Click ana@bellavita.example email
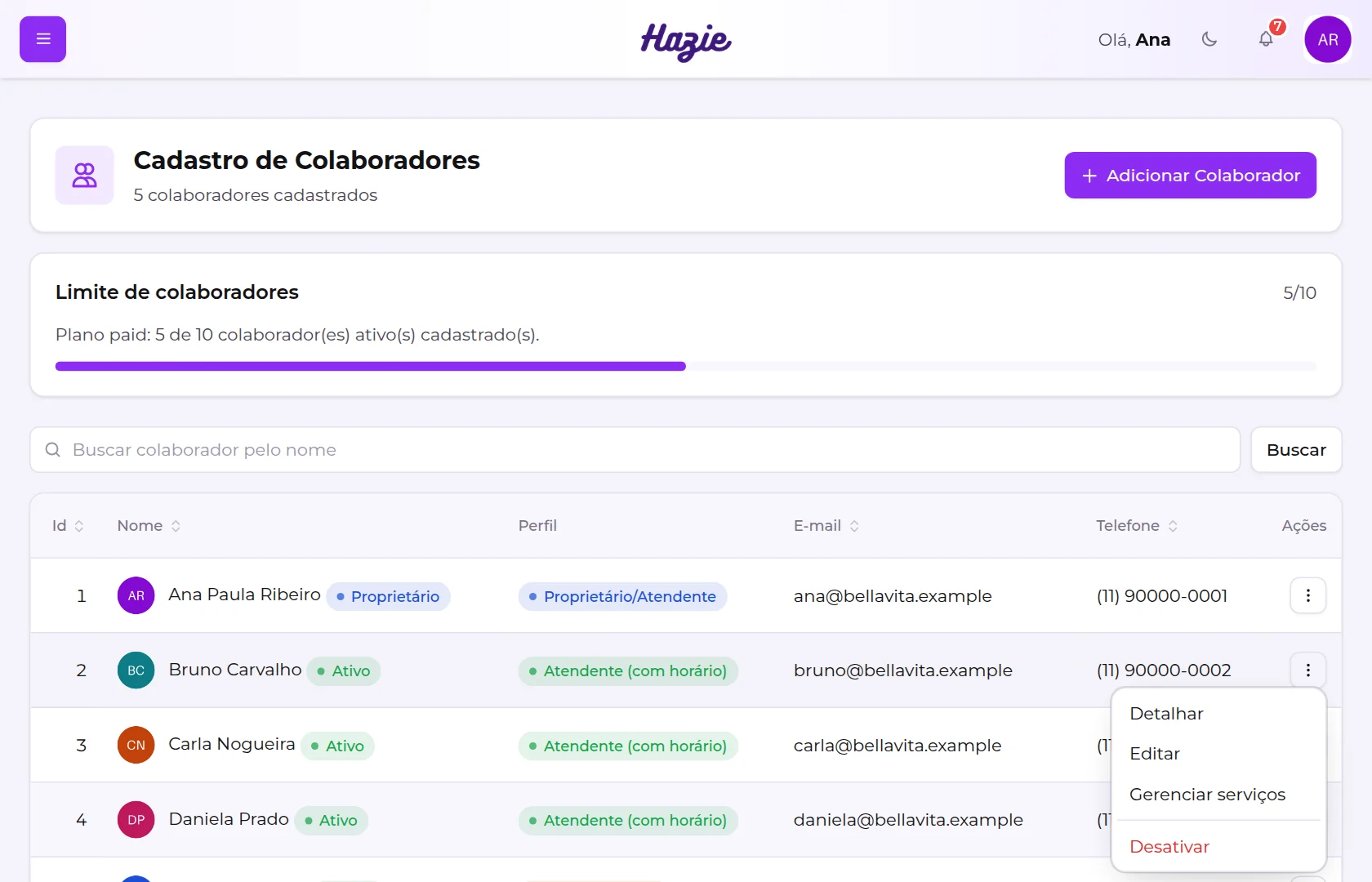Image resolution: width=1372 pixels, height=882 pixels. (893, 596)
